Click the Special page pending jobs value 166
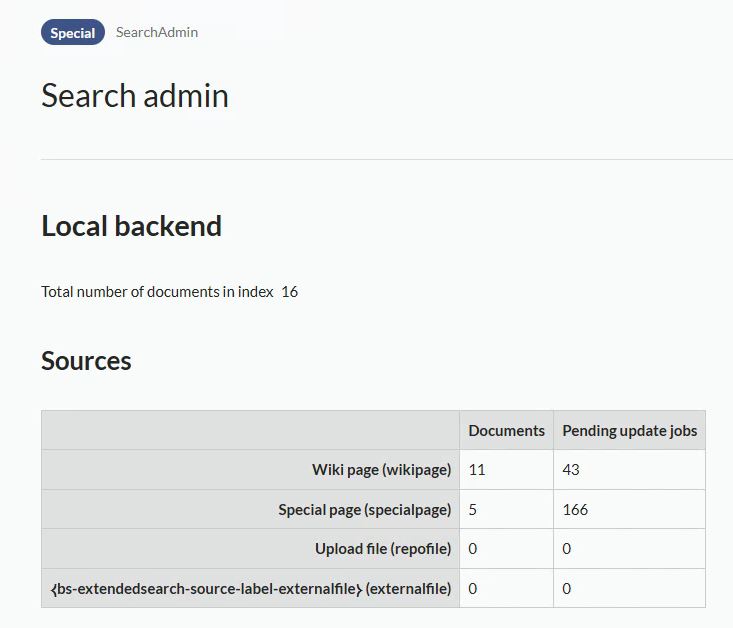The image size is (733, 628). click(575, 509)
